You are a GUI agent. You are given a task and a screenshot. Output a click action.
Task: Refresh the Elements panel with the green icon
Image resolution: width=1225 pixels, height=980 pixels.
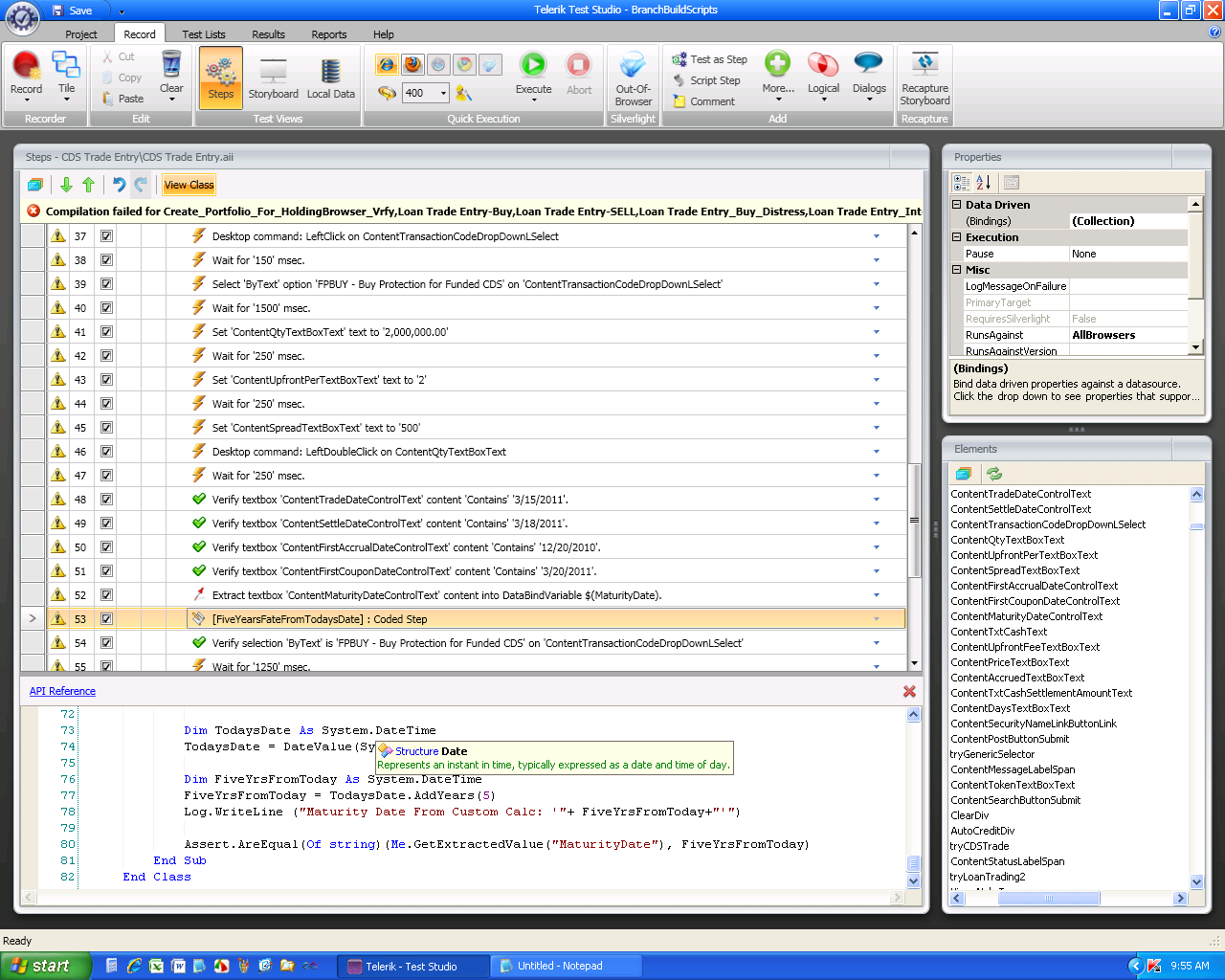tap(994, 474)
